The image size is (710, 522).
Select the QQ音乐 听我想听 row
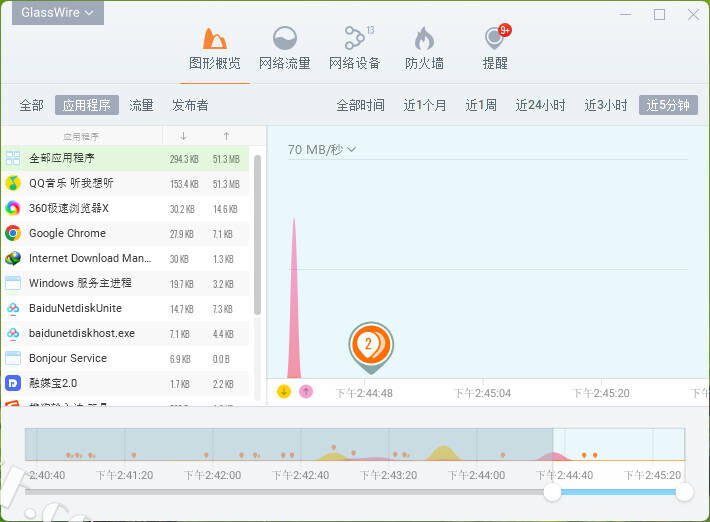click(x=125, y=183)
